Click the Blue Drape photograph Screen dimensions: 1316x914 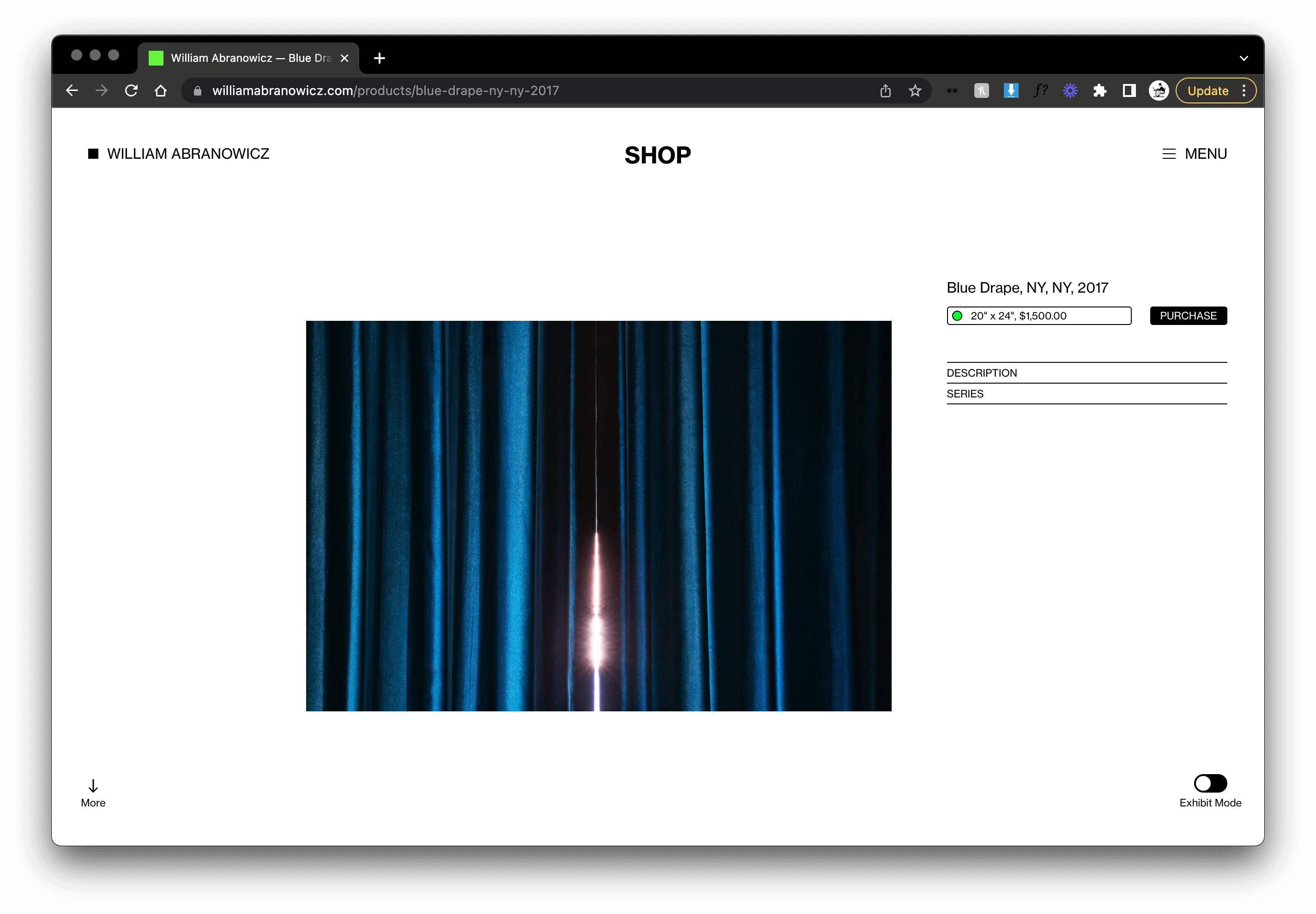click(x=598, y=516)
